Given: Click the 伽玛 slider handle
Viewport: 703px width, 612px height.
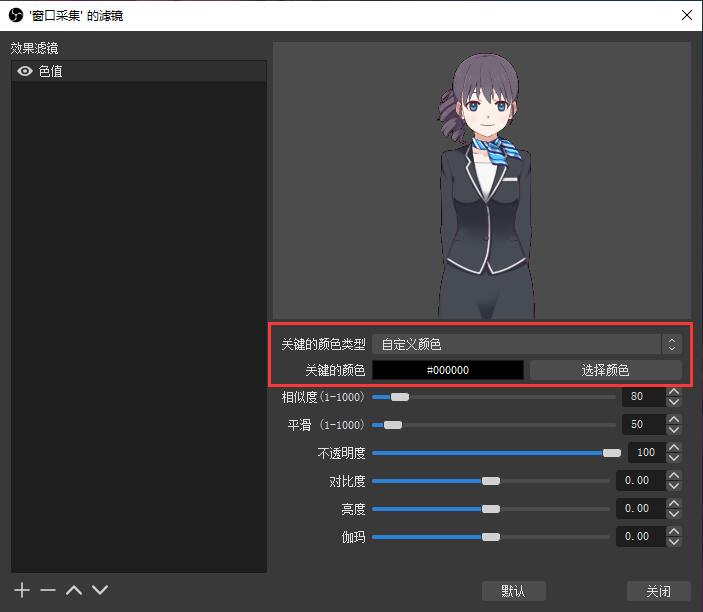Looking at the screenshot, I should coord(491,537).
